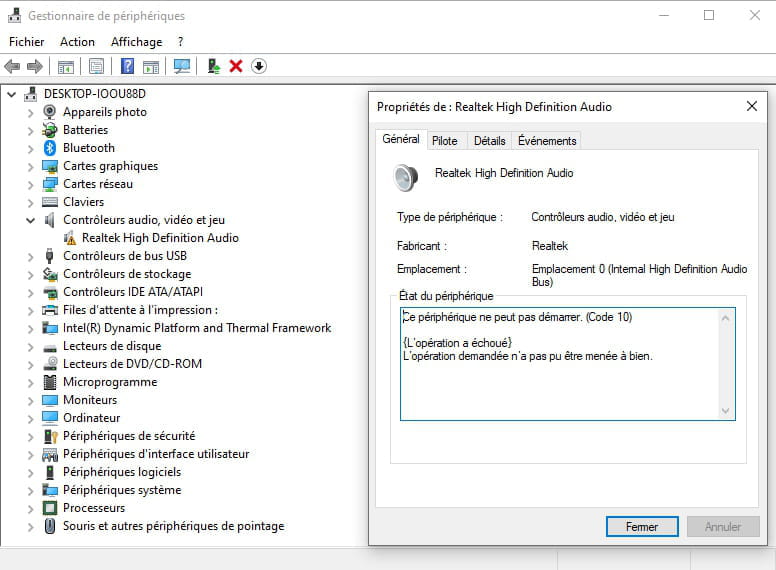Click the Batteries category icon
The image size is (776, 570).
pyautogui.click(x=49, y=130)
